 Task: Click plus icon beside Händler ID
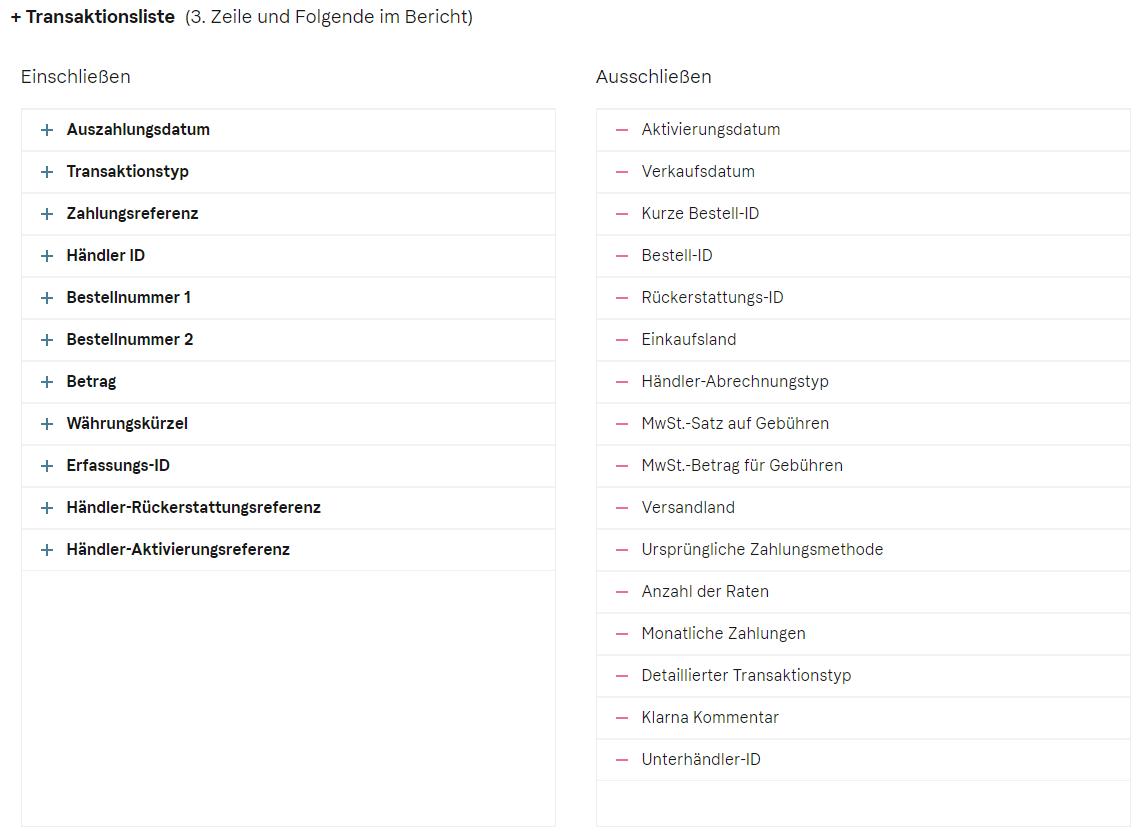tap(46, 256)
